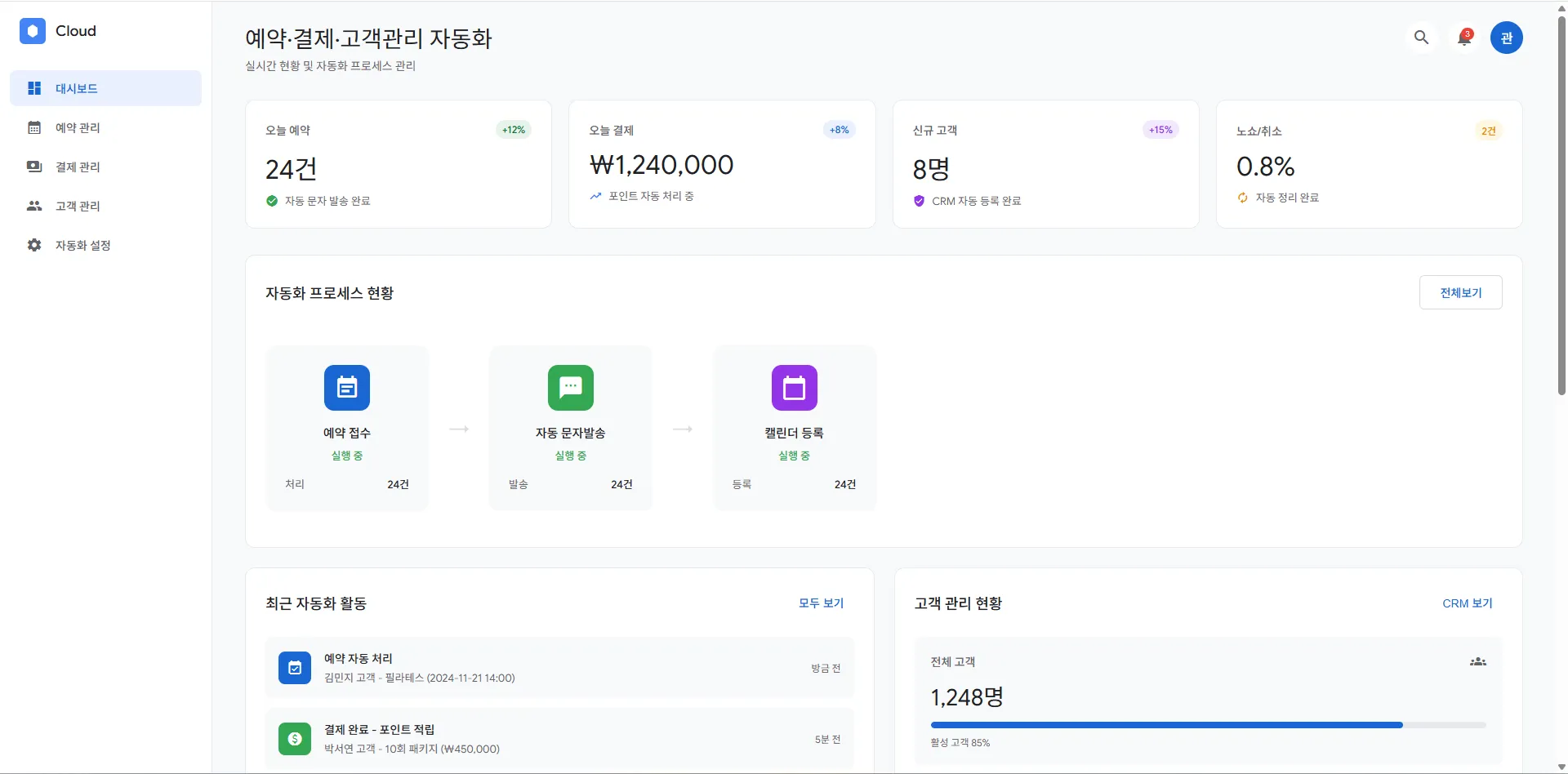Click the 고객 관리 people icon in the sidebar
1568x774 pixels.
coord(34,206)
